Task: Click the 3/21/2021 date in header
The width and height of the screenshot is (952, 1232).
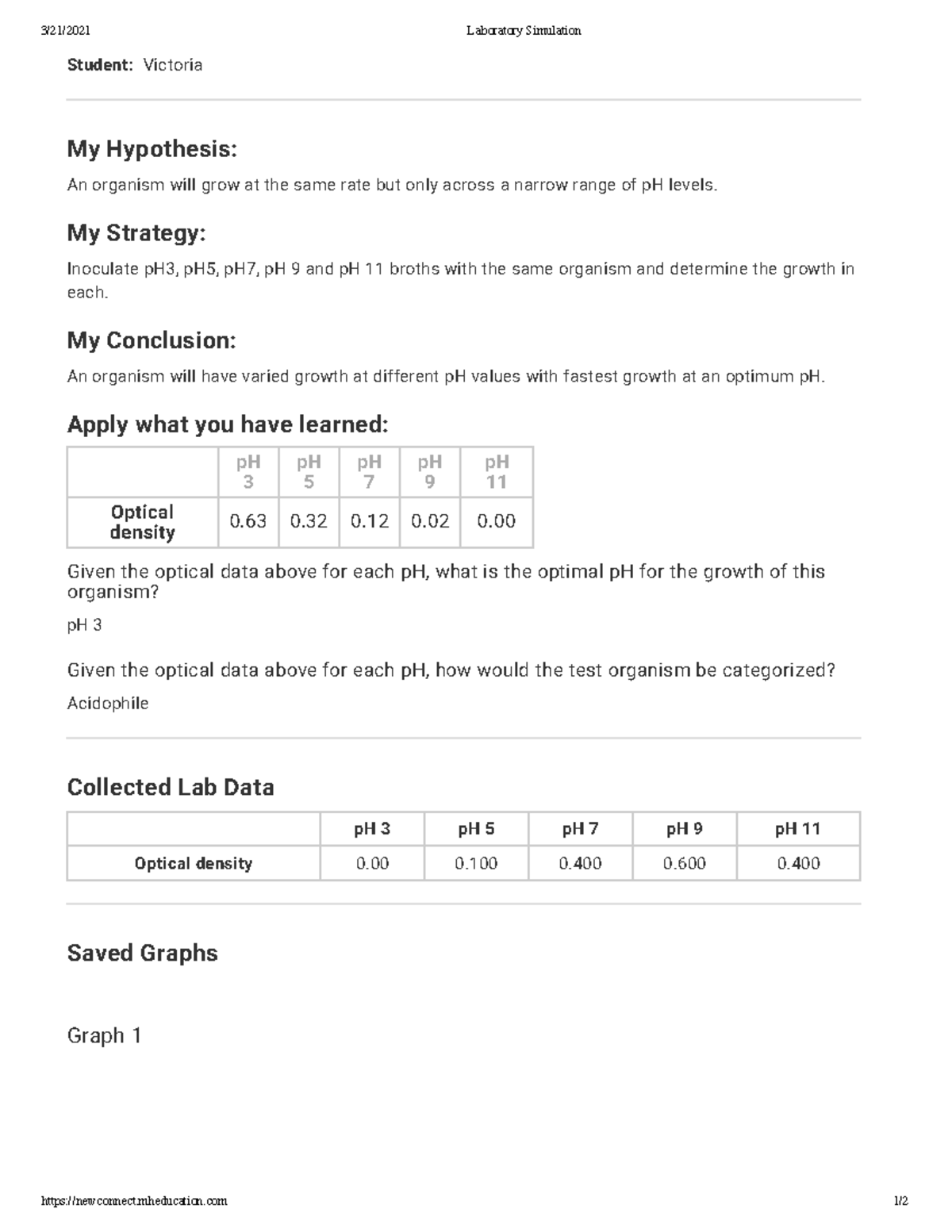Action: pos(65,31)
